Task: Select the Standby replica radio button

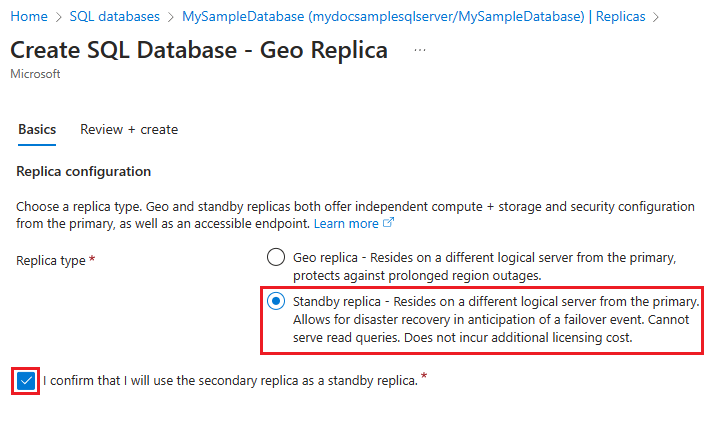Action: [x=276, y=301]
